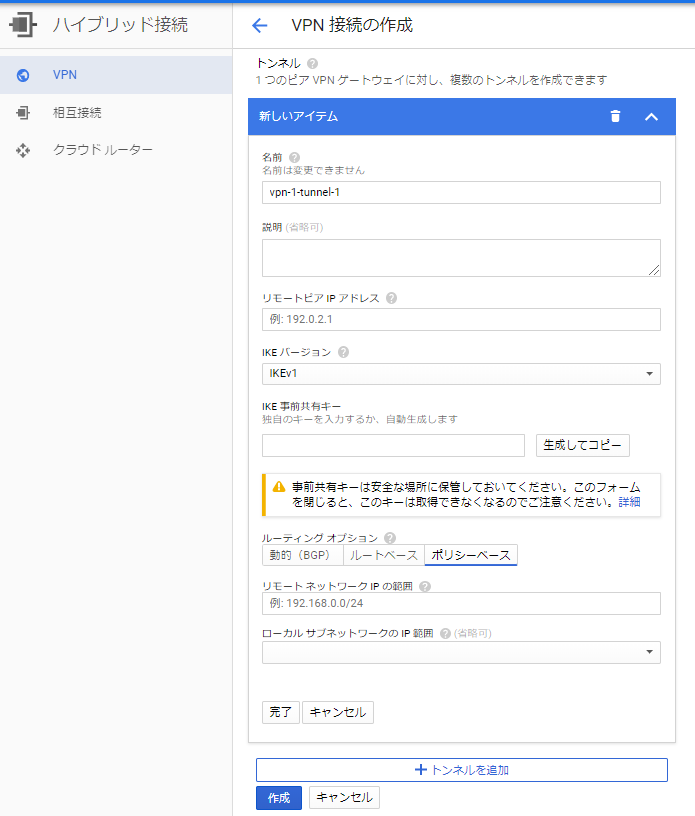Click the 説明 description textarea
Viewport: 695px width, 816px height.
click(461, 258)
